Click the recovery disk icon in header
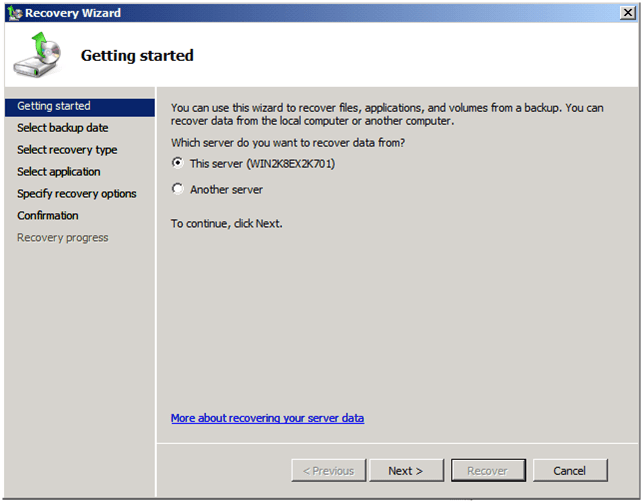The width and height of the screenshot is (644, 504). coord(37,56)
